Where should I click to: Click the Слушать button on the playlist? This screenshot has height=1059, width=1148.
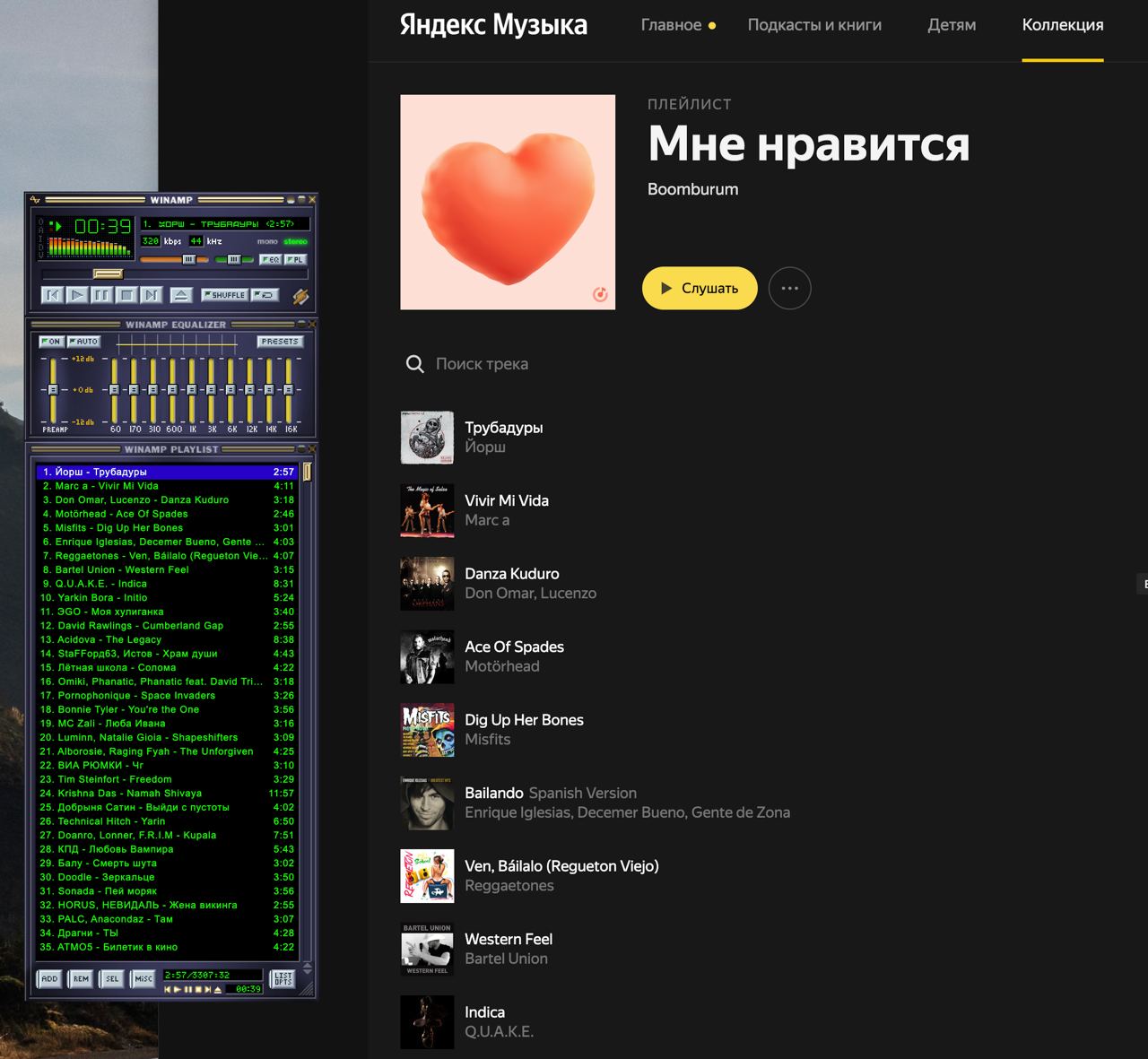(x=699, y=289)
